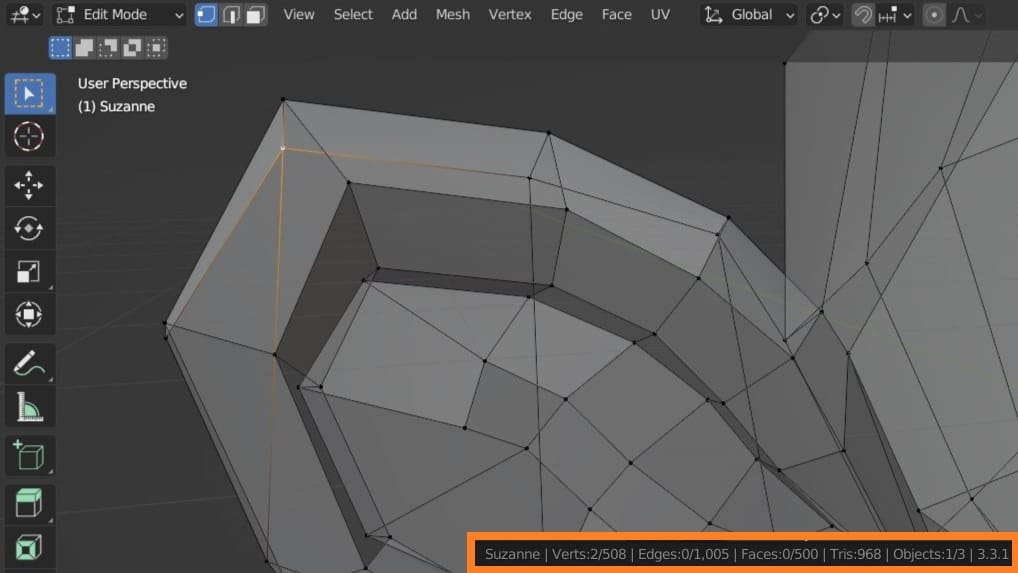Activate the Add Cube tool
This screenshot has height=573, width=1018.
29,455
